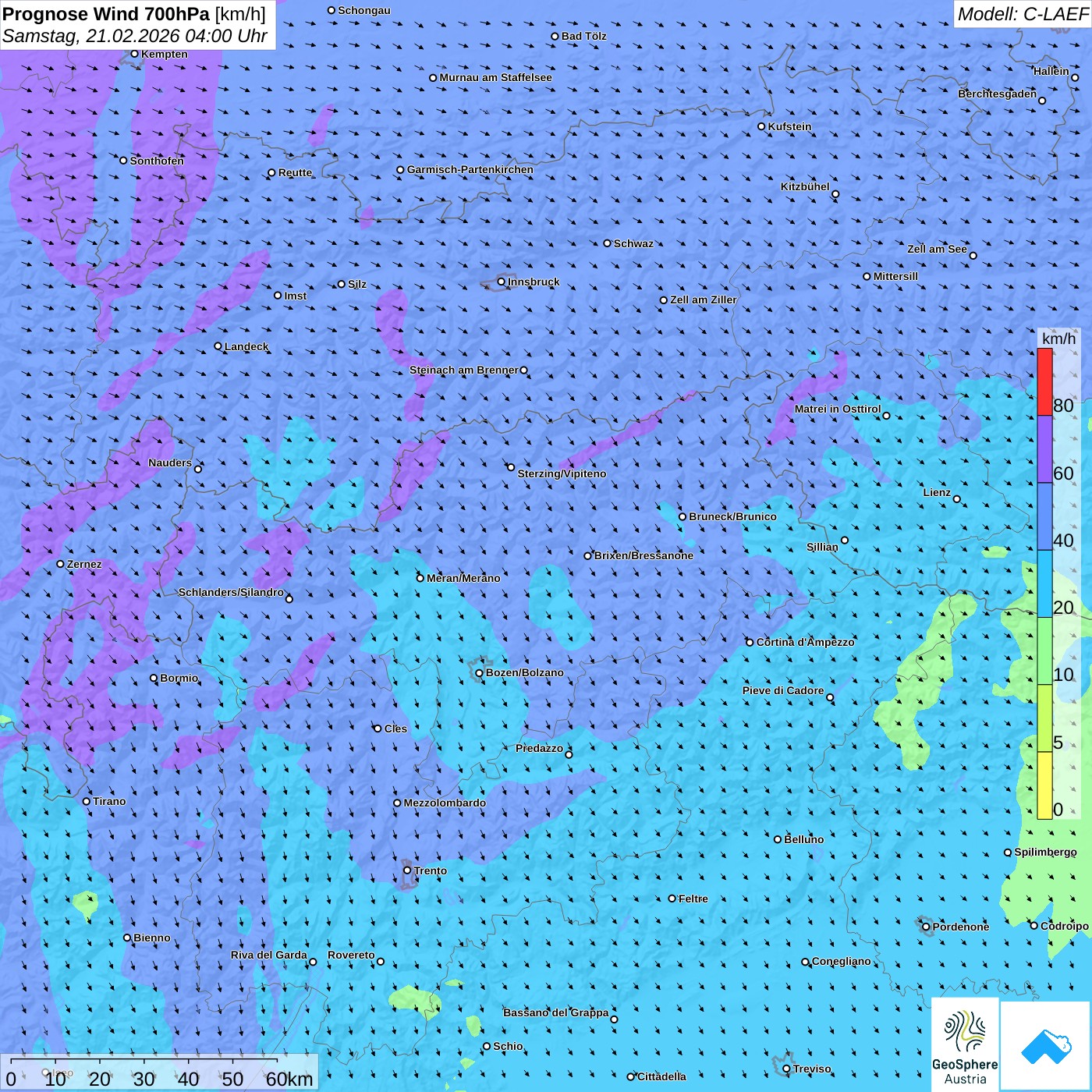Click the 'Schwaz' label
The height and width of the screenshot is (1092, 1092).
[x=634, y=243]
